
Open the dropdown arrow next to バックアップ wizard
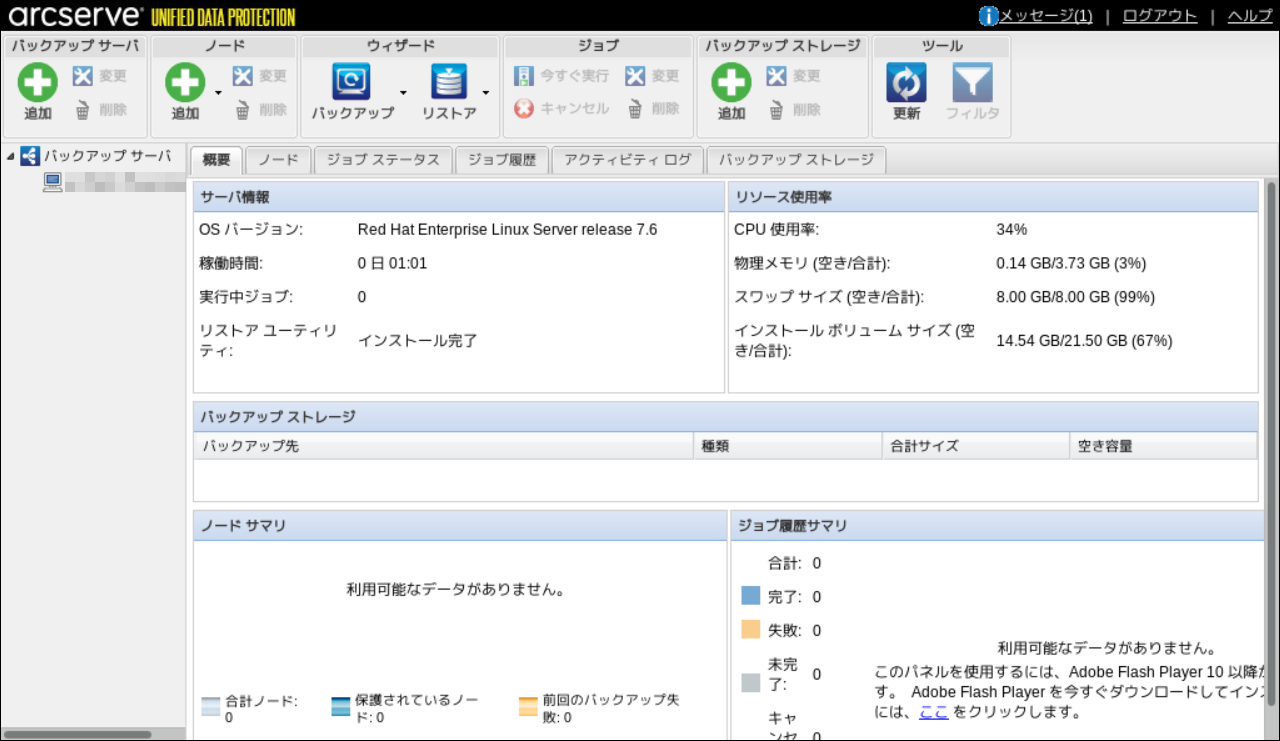pyautogui.click(x=403, y=93)
